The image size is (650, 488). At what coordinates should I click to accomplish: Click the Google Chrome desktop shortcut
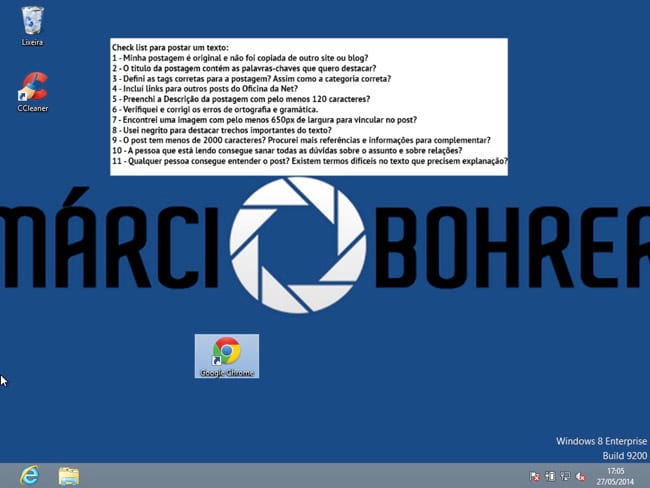pyautogui.click(x=227, y=355)
